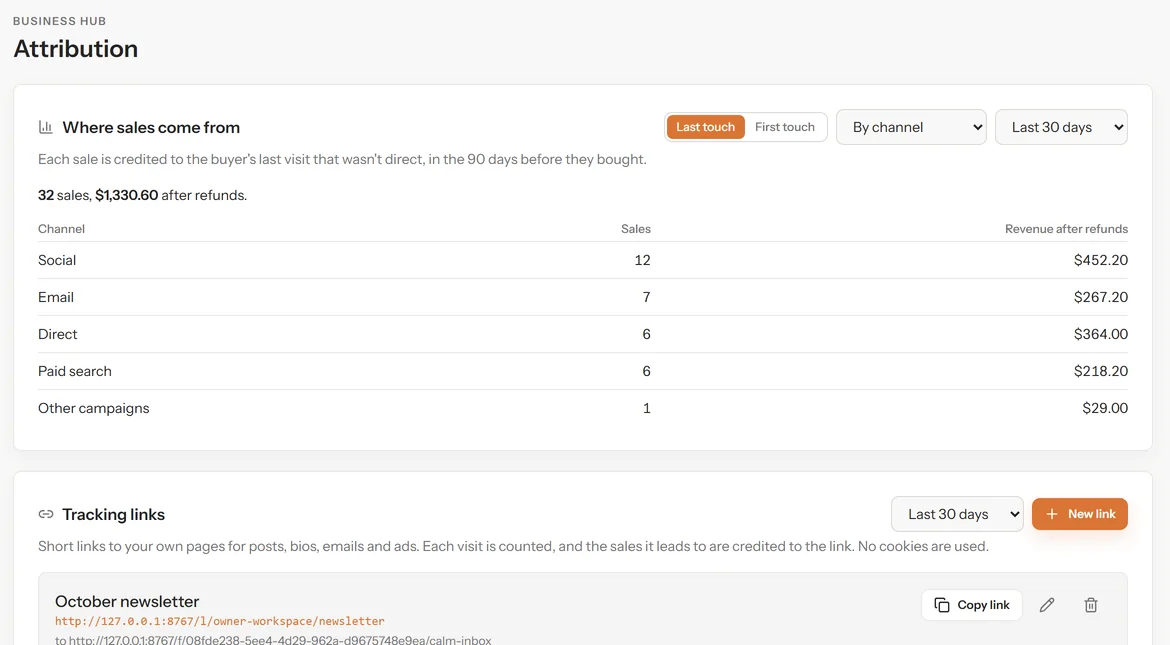Click the Social channel row
The image size is (1170, 645).
tap(583, 260)
